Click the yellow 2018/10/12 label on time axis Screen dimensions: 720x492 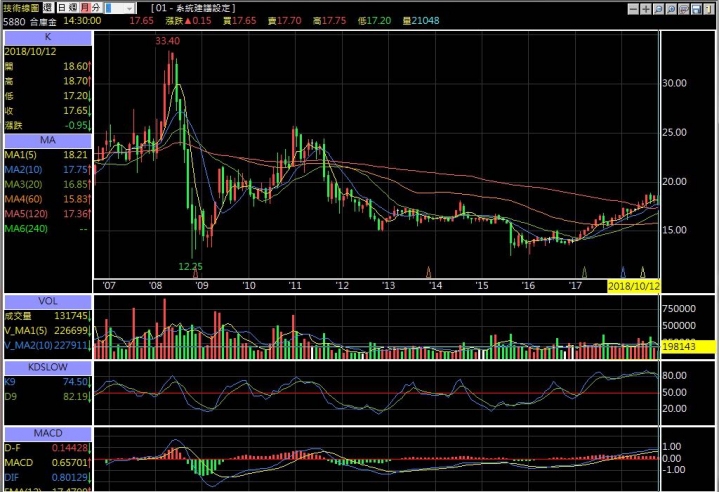coord(634,286)
